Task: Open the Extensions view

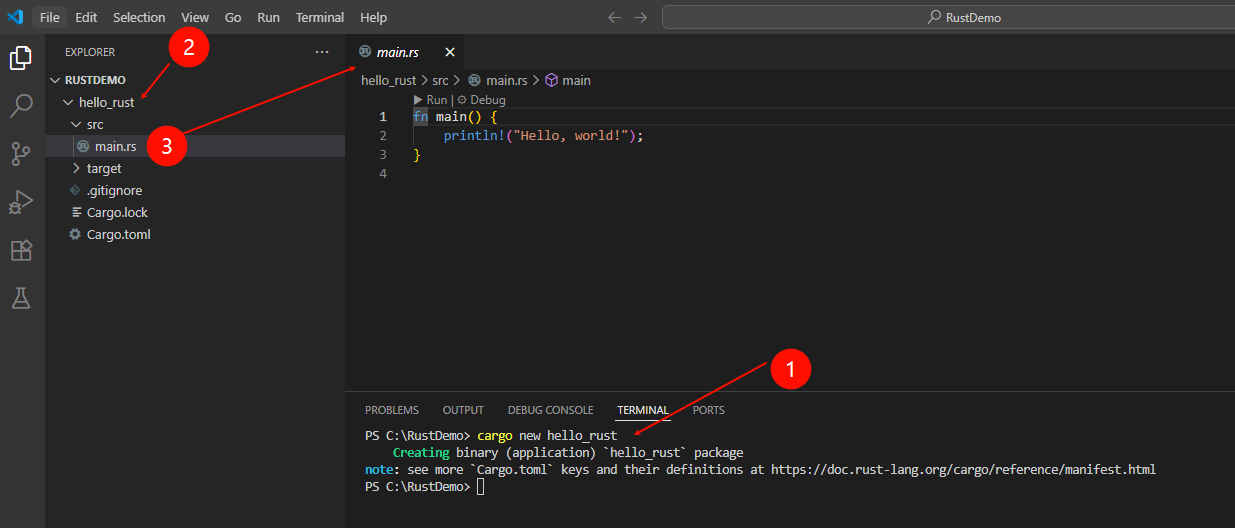Action: point(21,250)
